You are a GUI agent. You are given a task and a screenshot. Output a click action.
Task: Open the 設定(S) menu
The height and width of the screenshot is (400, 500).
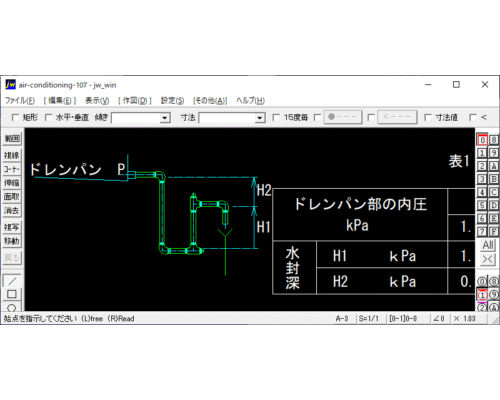tap(172, 100)
